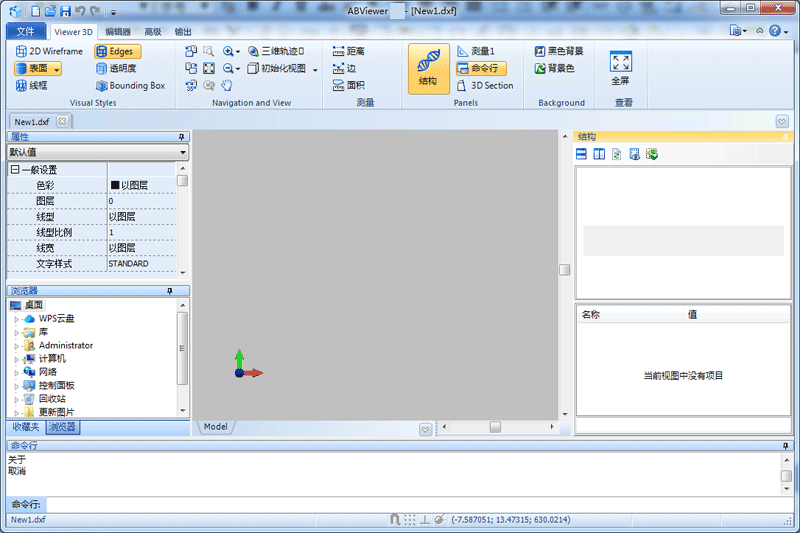This screenshot has width=800, height=533.
Task: Open the 默认值 properties combo box
Action: point(97,152)
